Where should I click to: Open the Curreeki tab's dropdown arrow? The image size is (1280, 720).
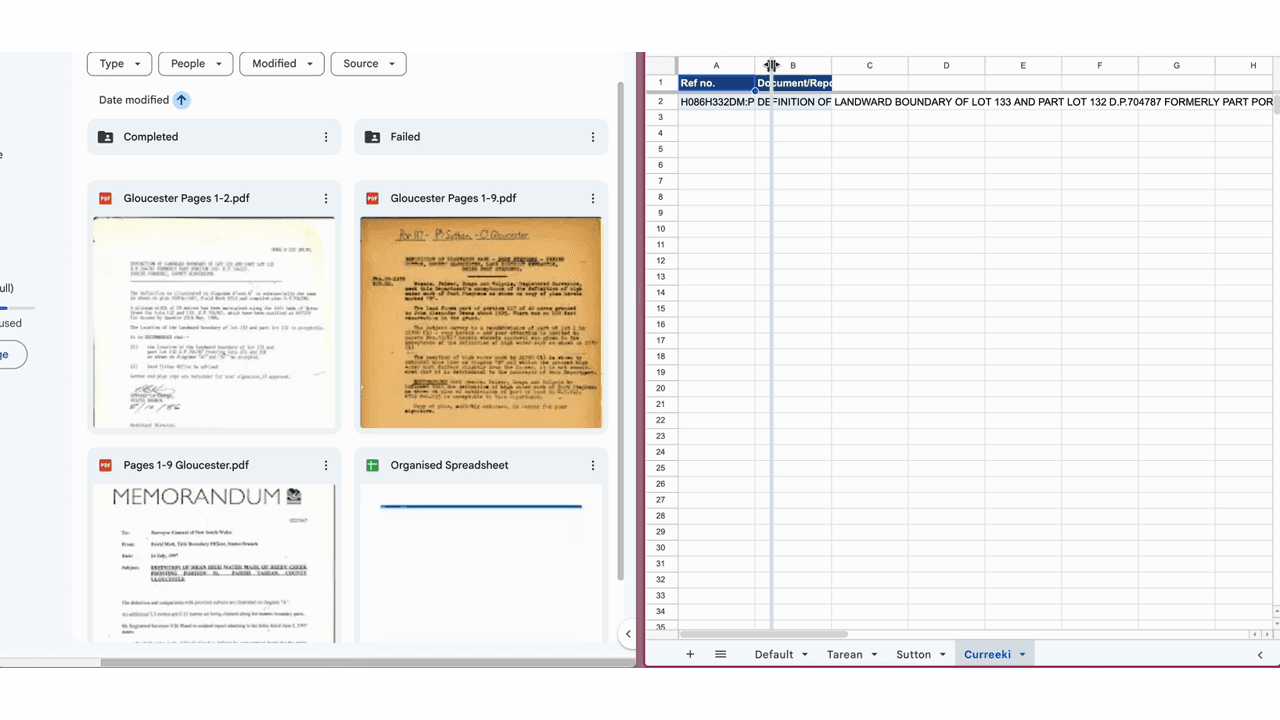(1022, 655)
